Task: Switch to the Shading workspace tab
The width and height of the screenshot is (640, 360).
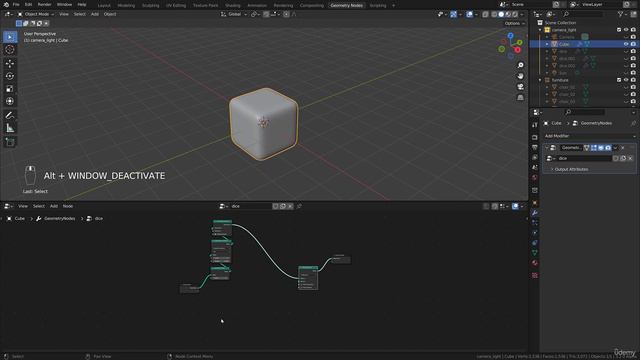Action: click(233, 5)
